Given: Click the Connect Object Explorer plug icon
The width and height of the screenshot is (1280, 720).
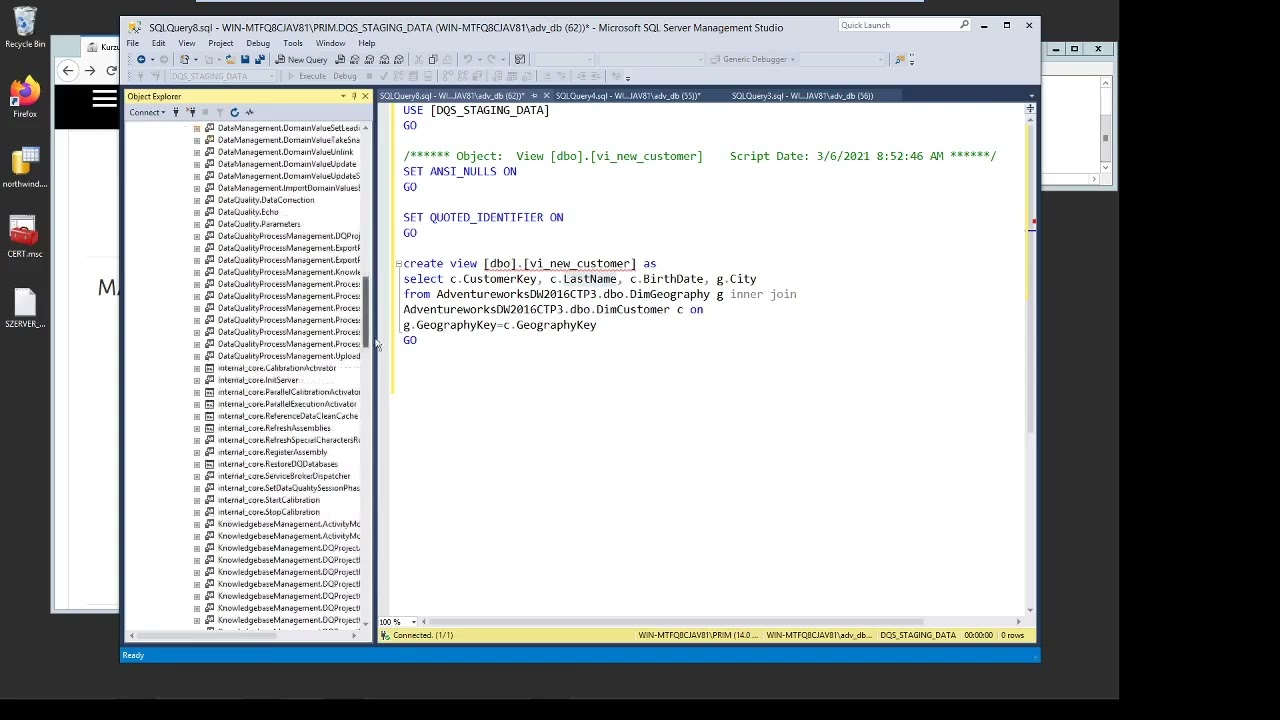Looking at the screenshot, I should pos(176,112).
